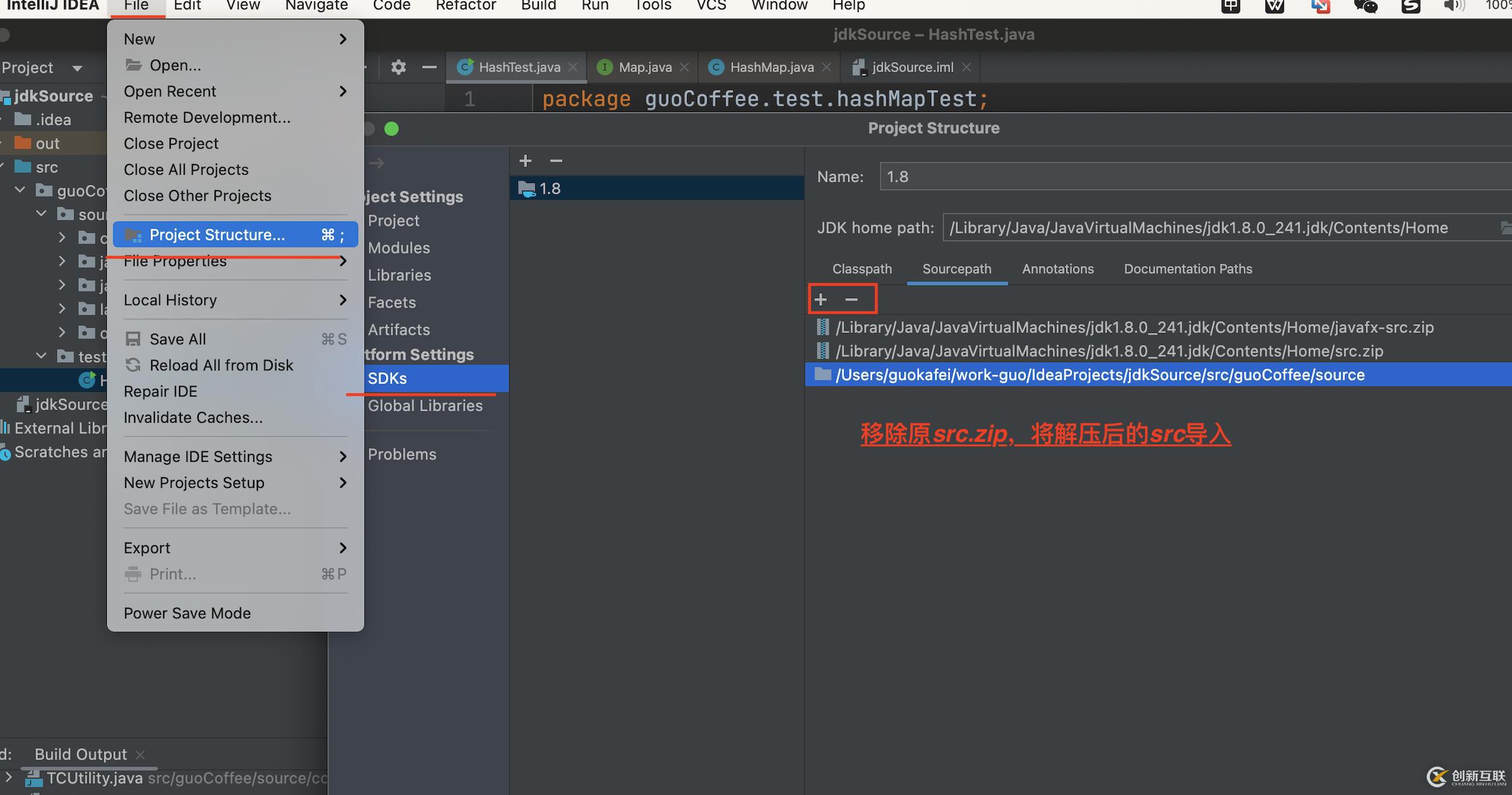The width and height of the screenshot is (1512, 795).
Task: Hide the Project tool window
Action: 429,67
